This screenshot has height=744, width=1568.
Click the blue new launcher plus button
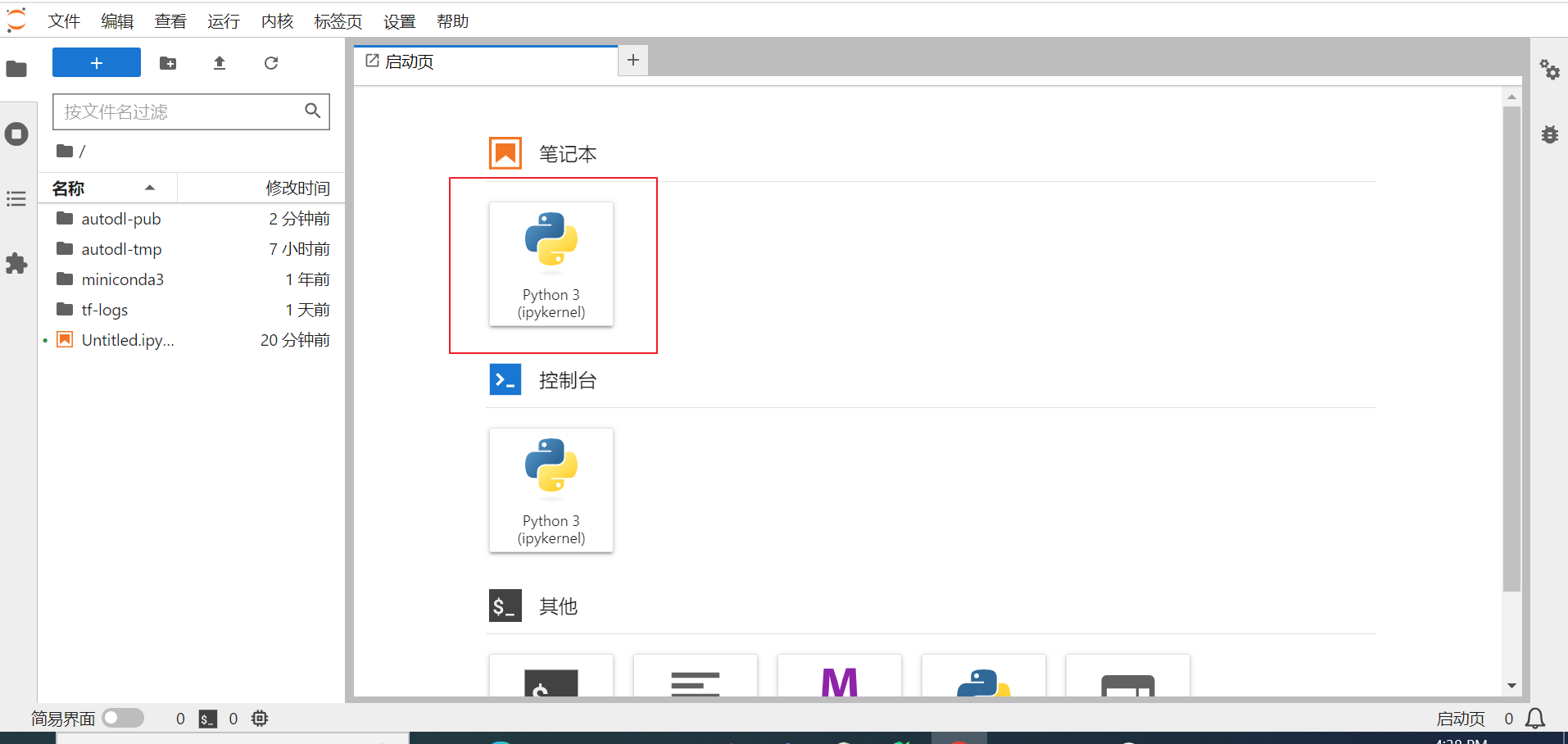click(97, 63)
